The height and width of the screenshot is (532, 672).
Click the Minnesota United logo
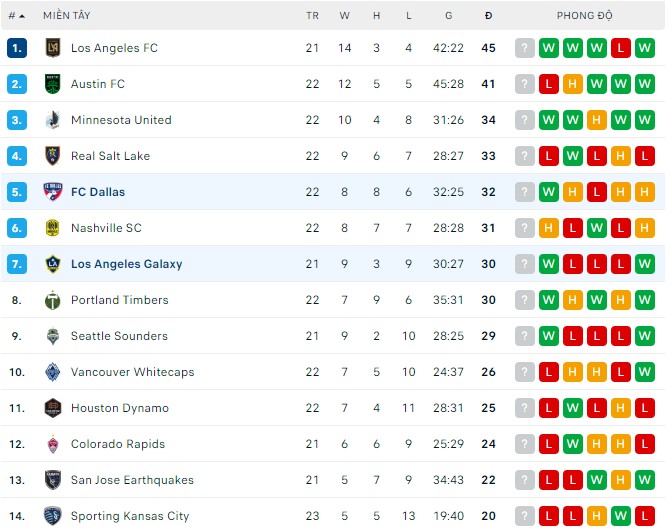tap(53, 120)
